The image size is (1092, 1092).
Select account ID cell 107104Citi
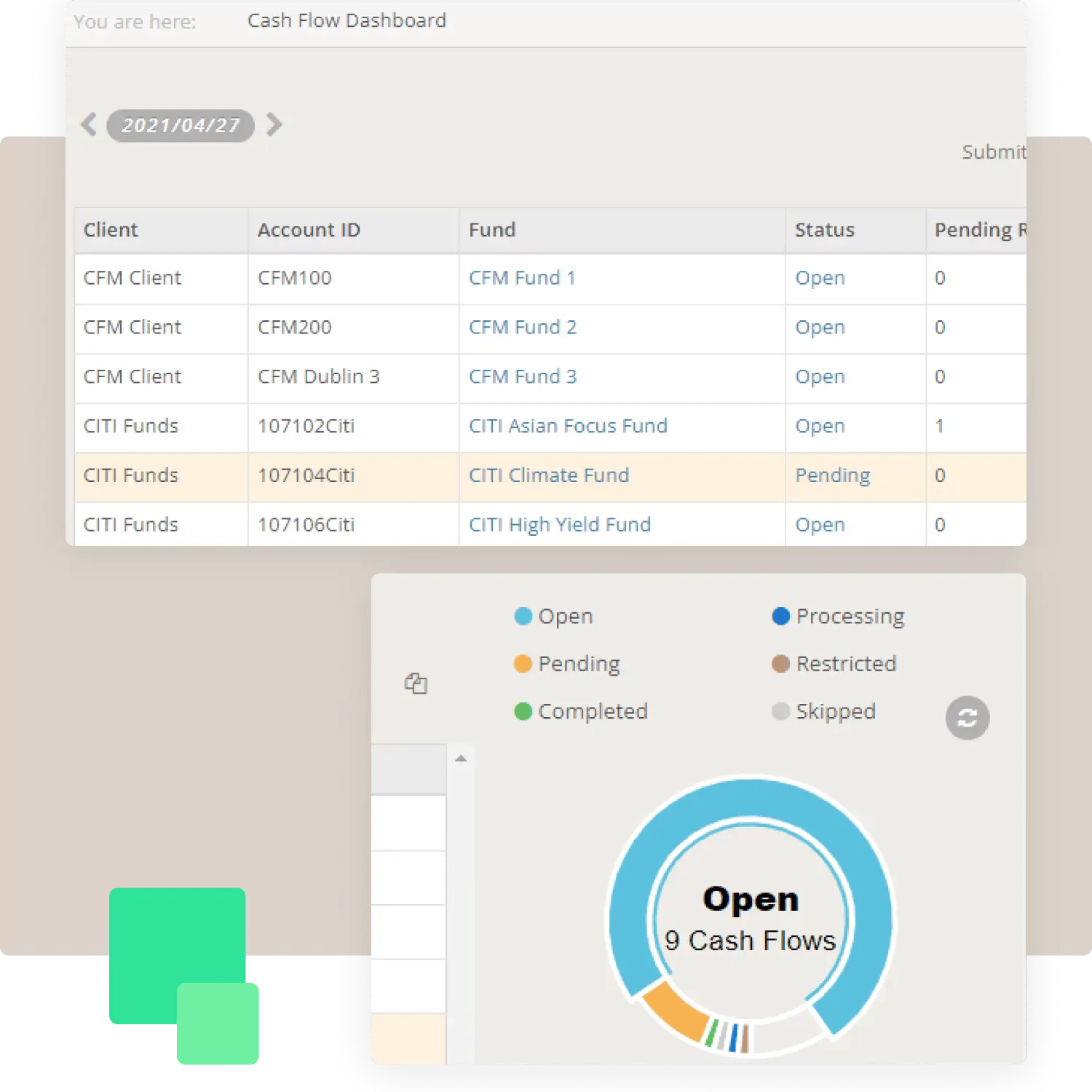pos(353,476)
